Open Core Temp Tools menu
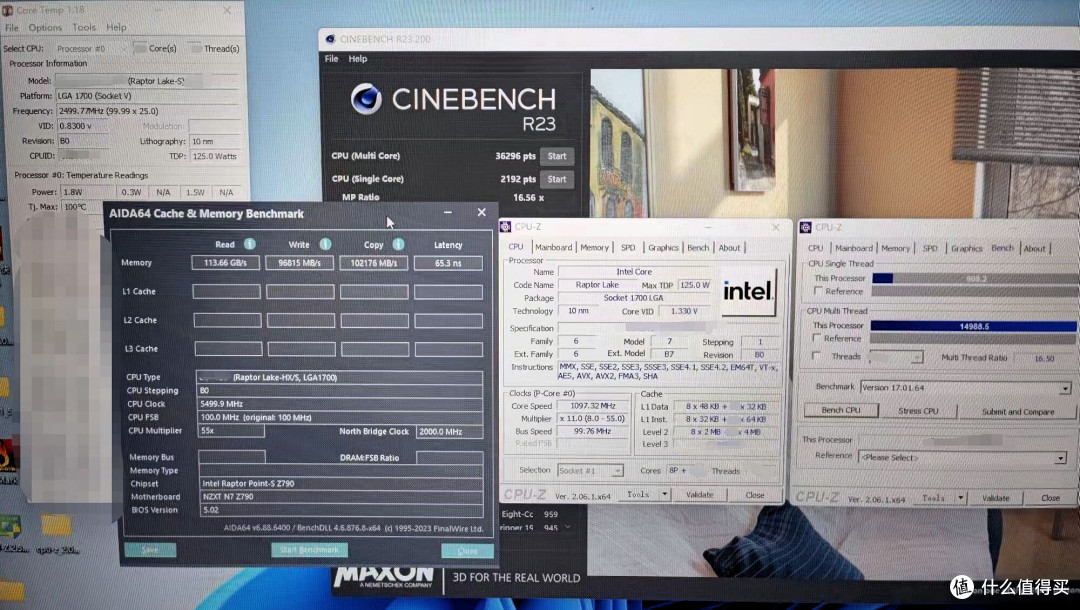This screenshot has height=610, width=1080. pos(84,28)
